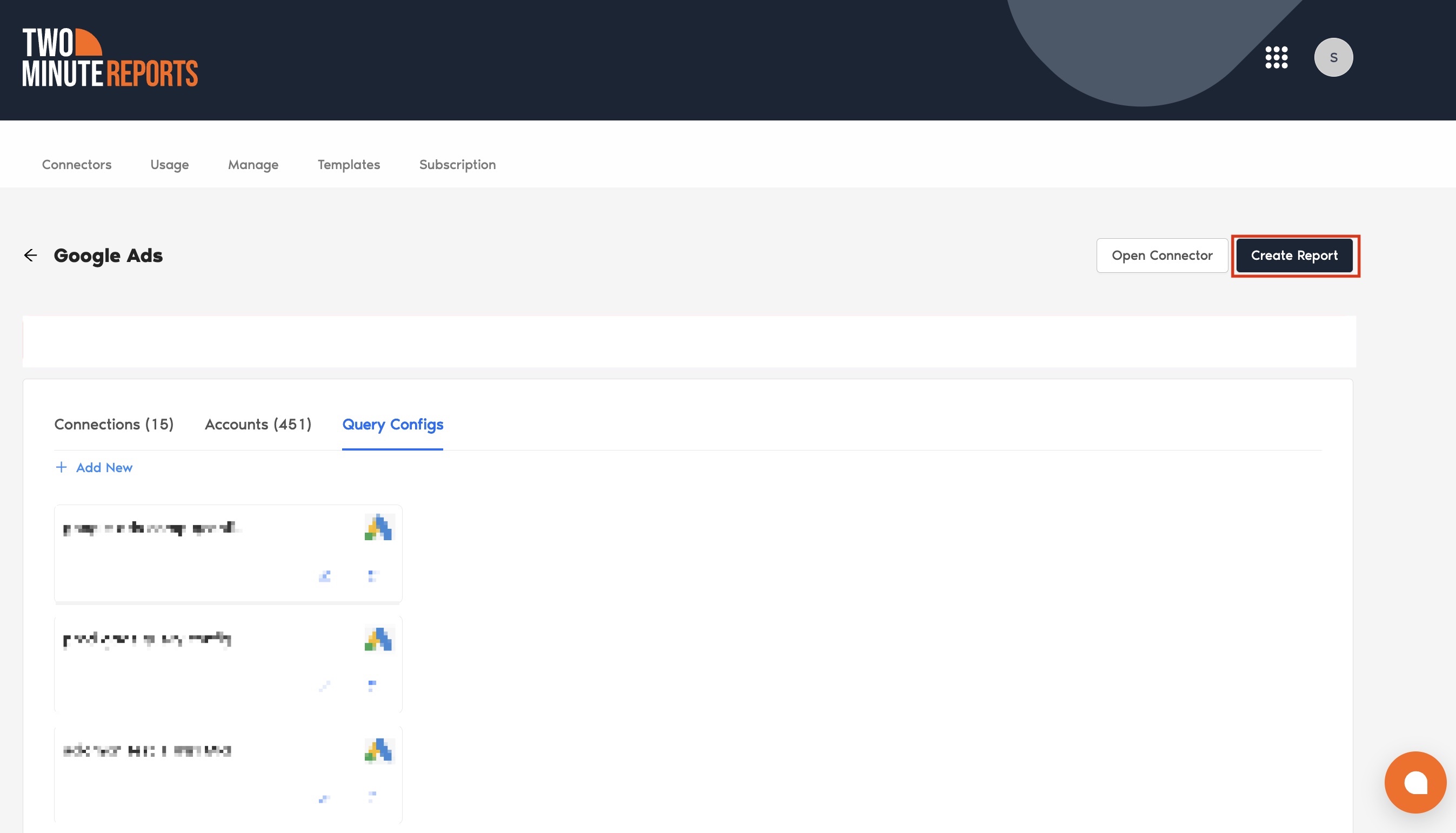Open the Manage section
Screen dimensions: 1456x833
click(253, 165)
